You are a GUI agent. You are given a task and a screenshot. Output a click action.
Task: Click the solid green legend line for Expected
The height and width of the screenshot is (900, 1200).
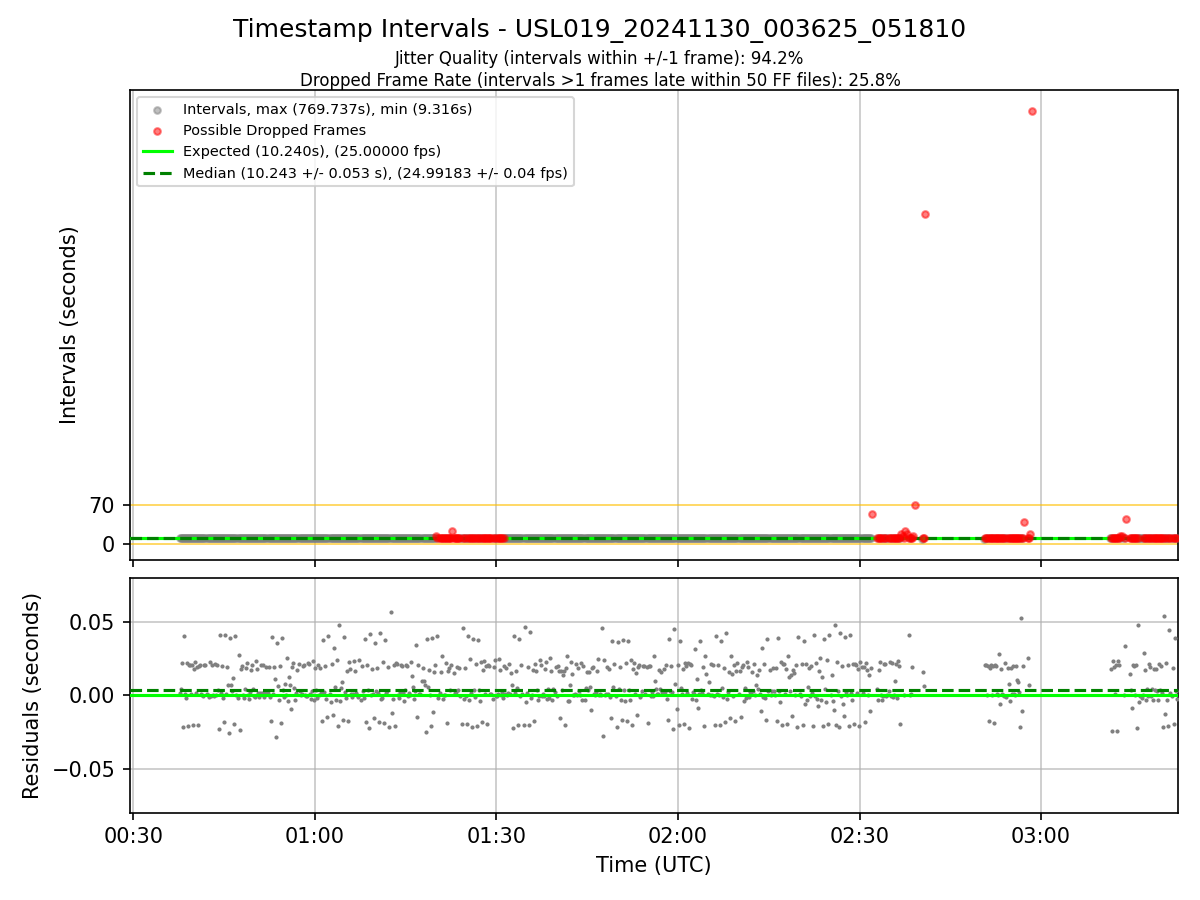(157, 152)
